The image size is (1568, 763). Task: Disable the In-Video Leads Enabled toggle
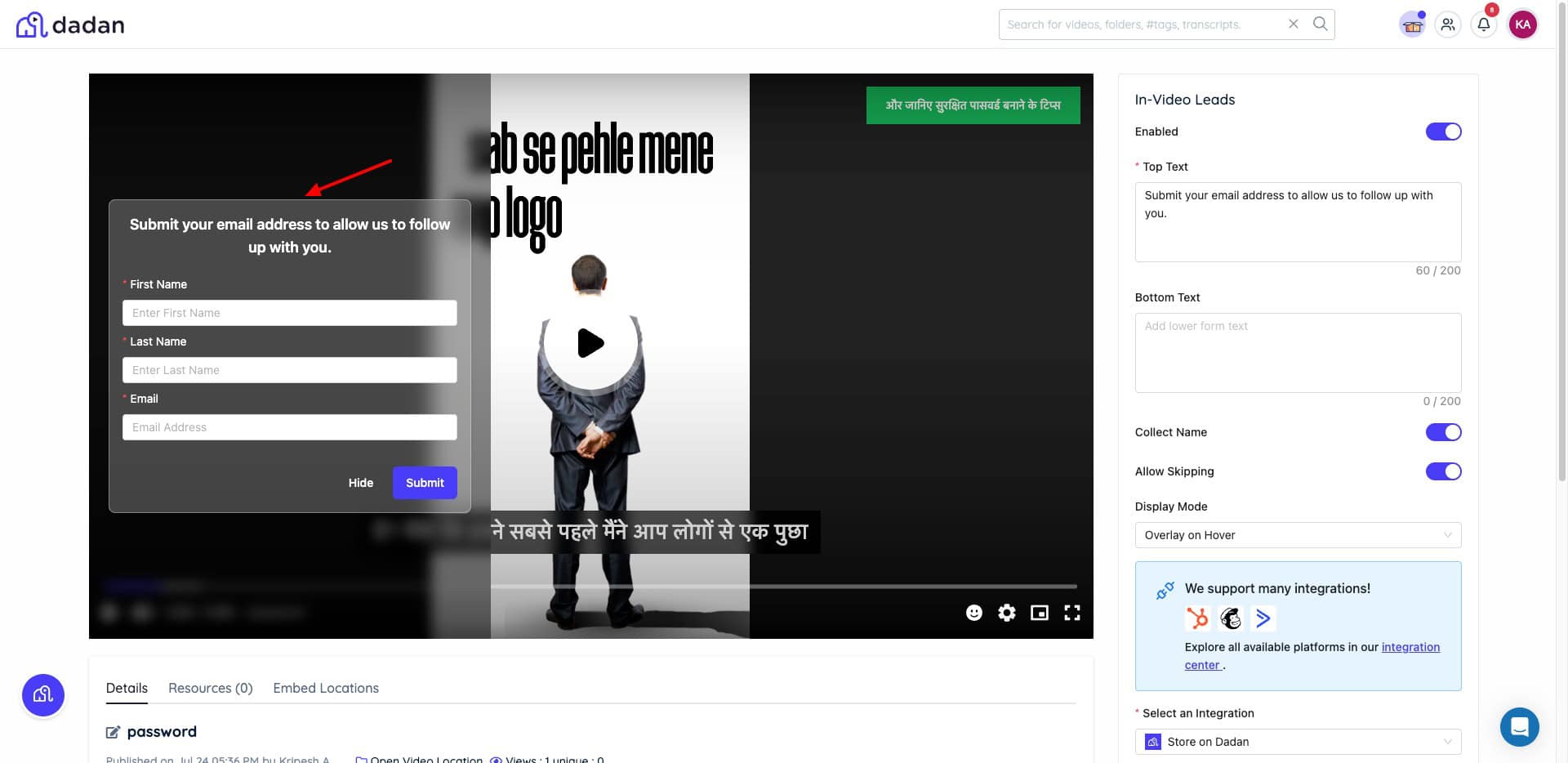pos(1443,132)
